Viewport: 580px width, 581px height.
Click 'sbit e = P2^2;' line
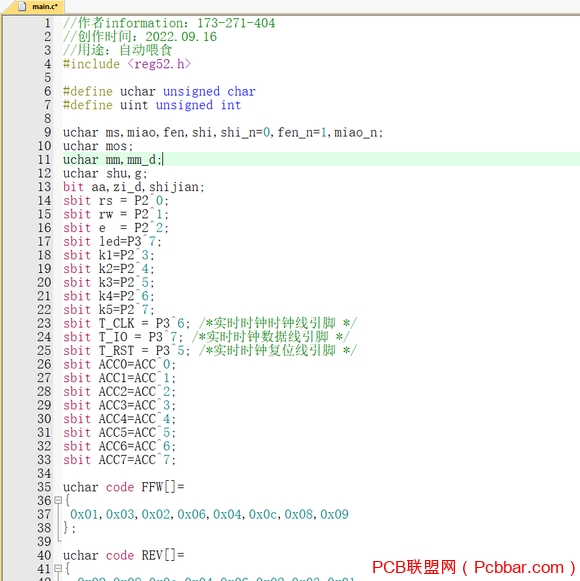[x=116, y=228]
